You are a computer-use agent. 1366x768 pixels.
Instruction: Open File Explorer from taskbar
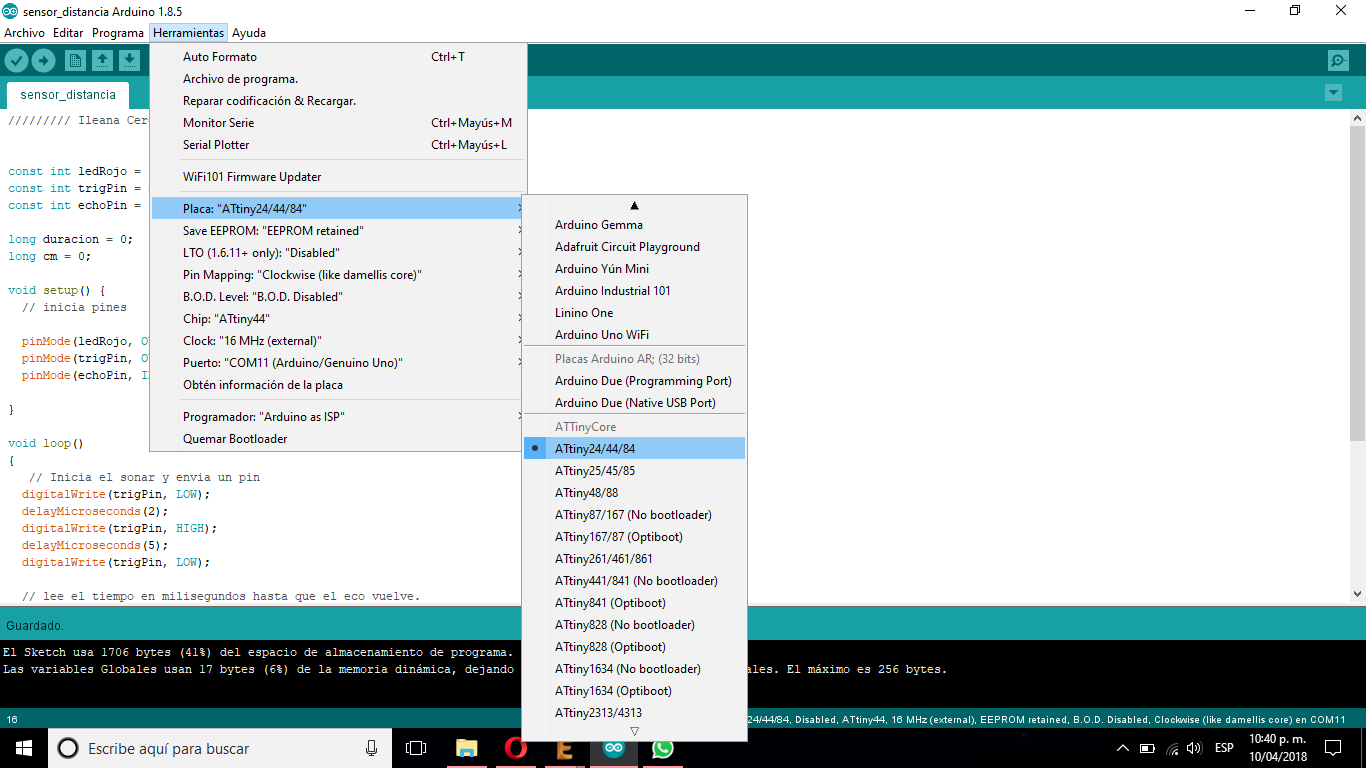466,748
